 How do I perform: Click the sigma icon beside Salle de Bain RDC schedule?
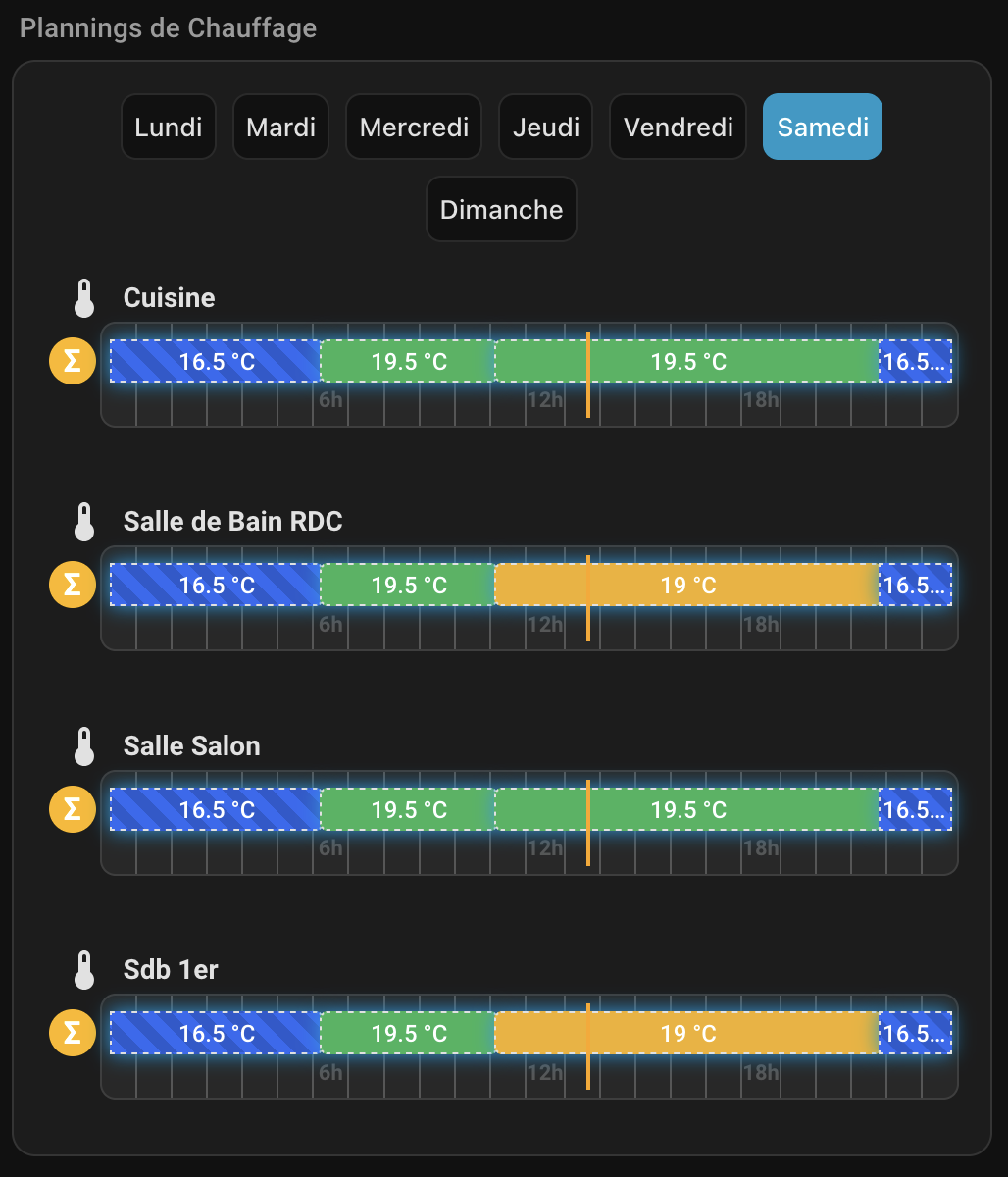(73, 585)
